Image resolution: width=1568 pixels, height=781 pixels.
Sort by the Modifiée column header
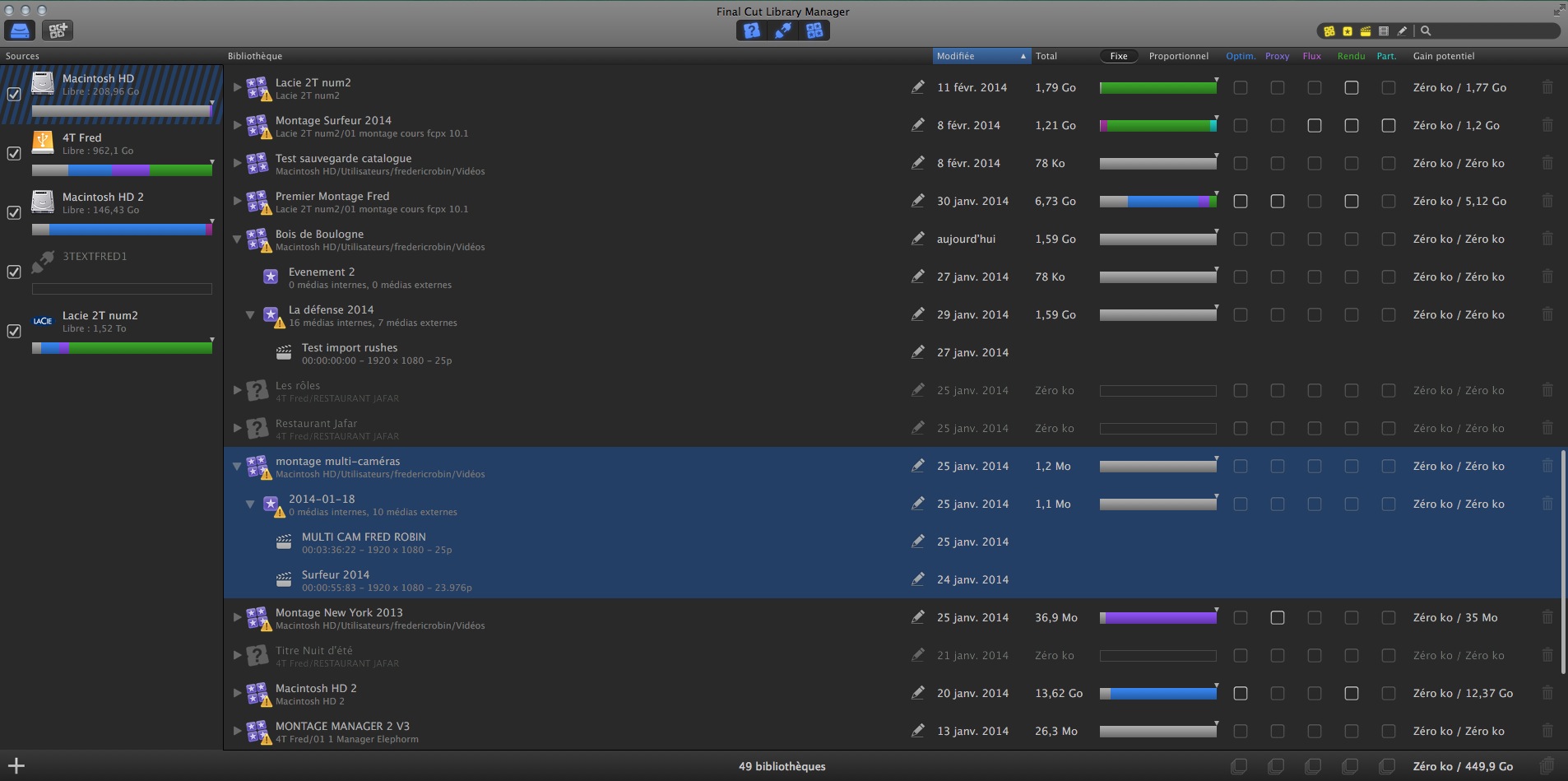[981, 56]
